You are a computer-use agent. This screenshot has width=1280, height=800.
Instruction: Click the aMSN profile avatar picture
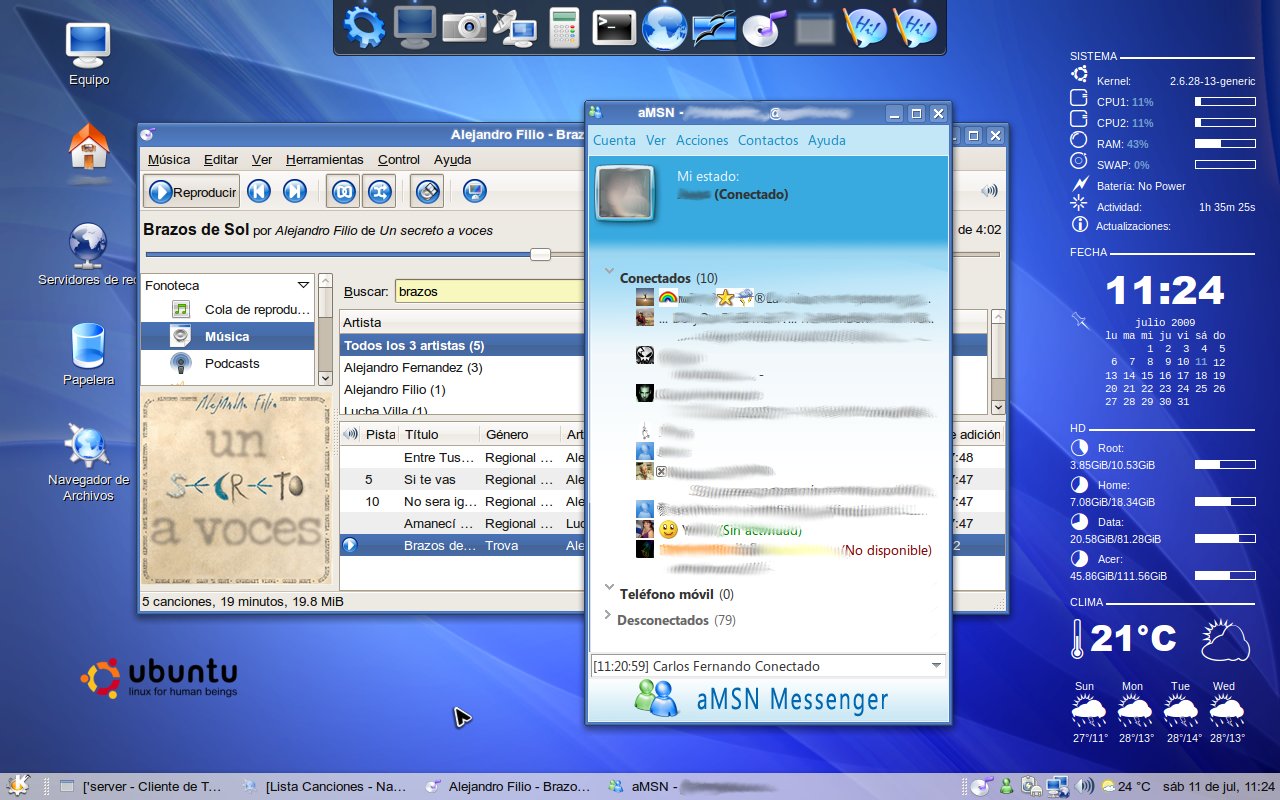(x=625, y=193)
